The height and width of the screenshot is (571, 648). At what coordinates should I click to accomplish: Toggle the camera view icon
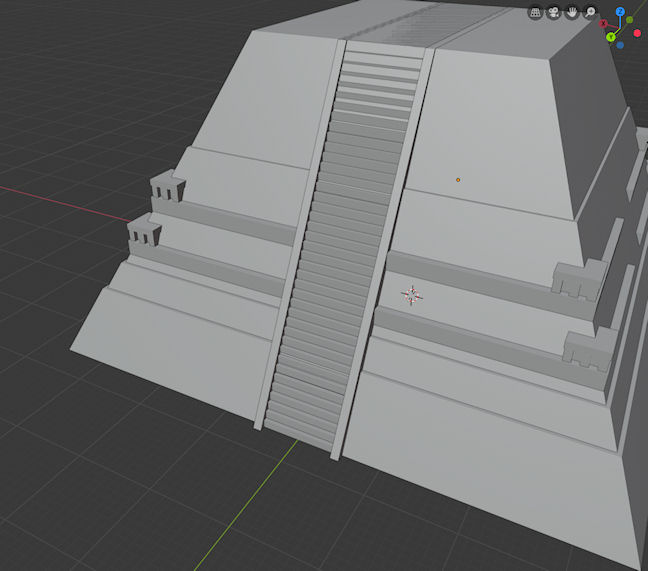click(554, 13)
